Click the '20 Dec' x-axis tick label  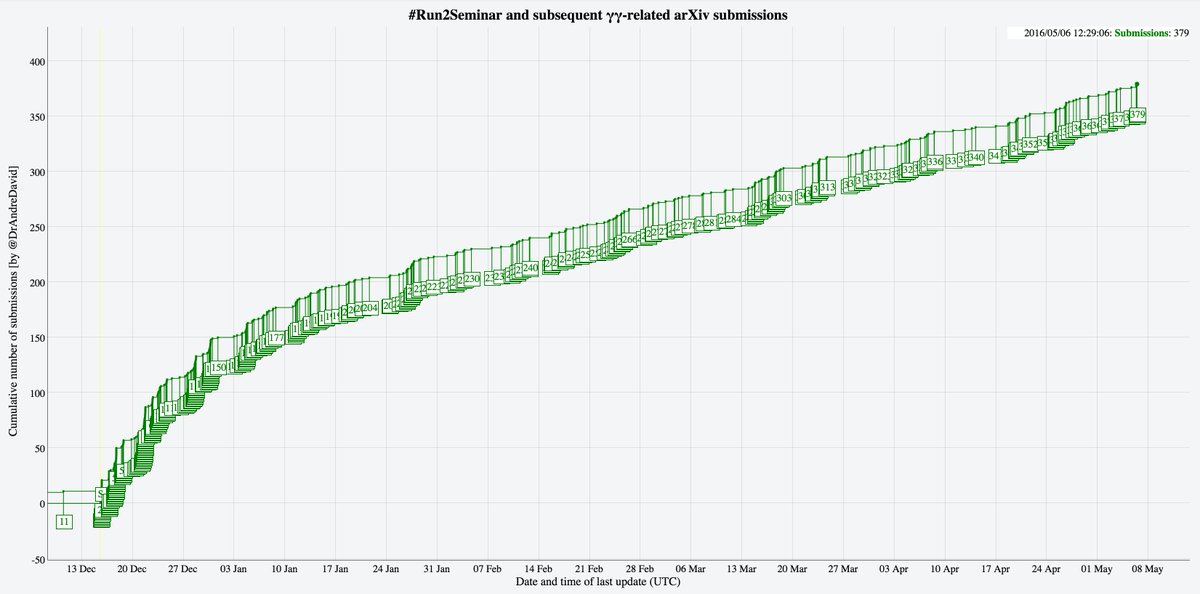[x=132, y=569]
